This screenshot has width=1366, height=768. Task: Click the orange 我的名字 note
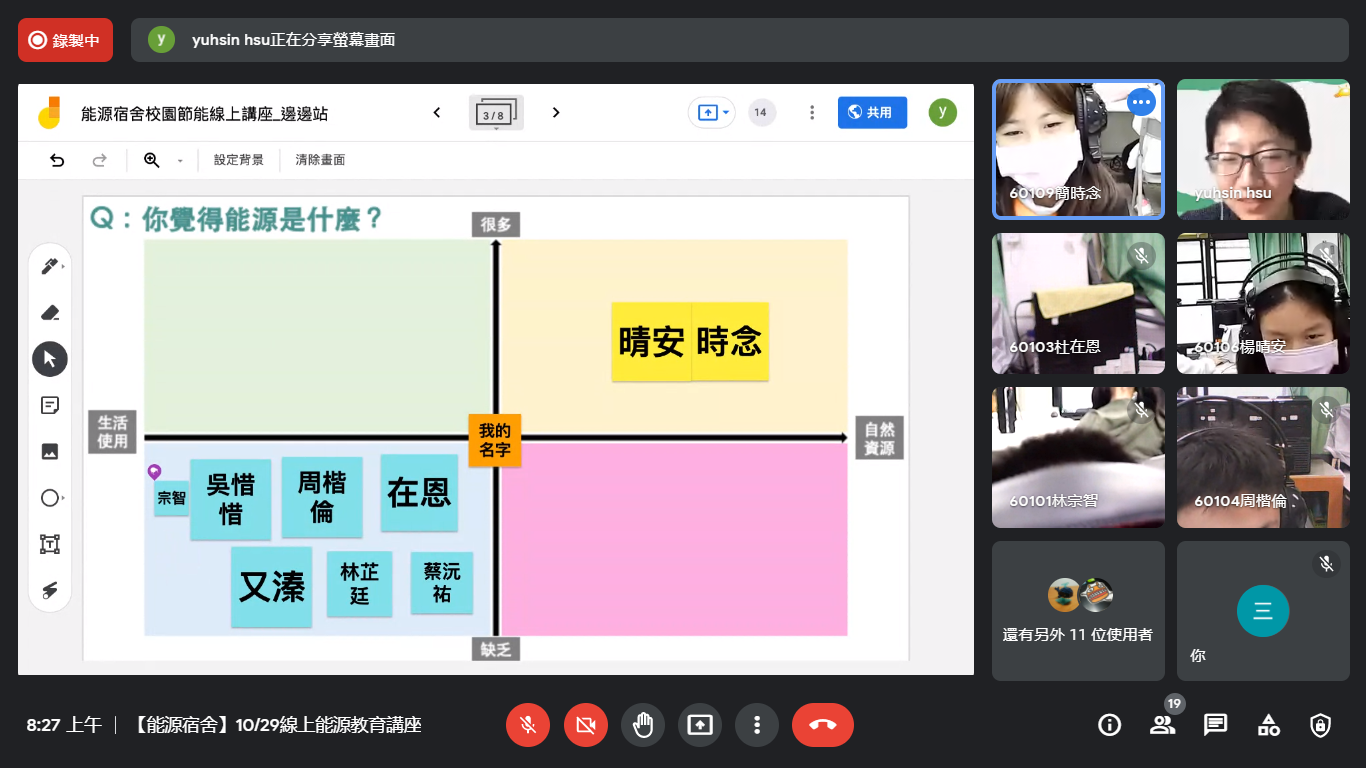(495, 440)
